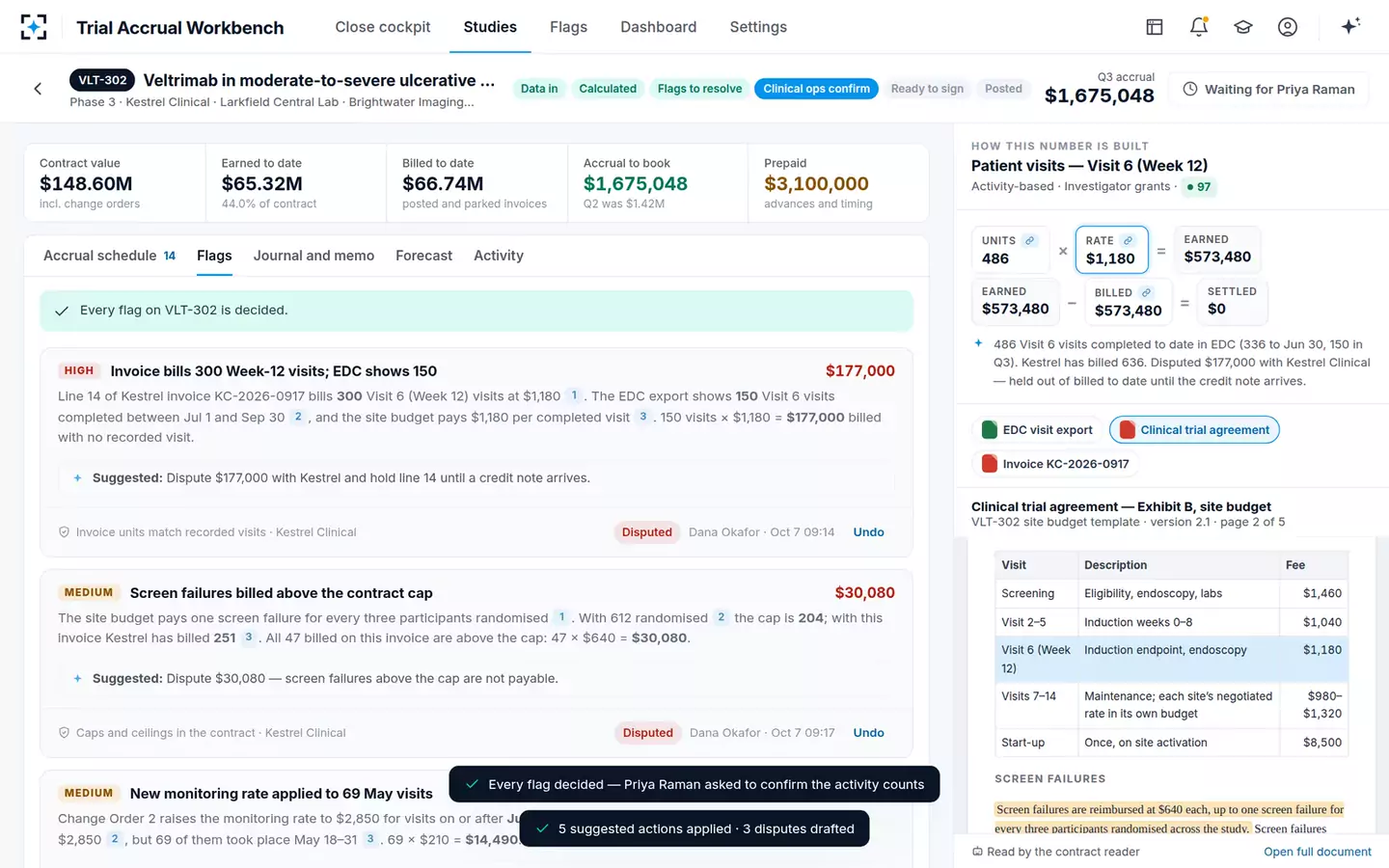Click the 97 confidence score badge

point(1199,187)
